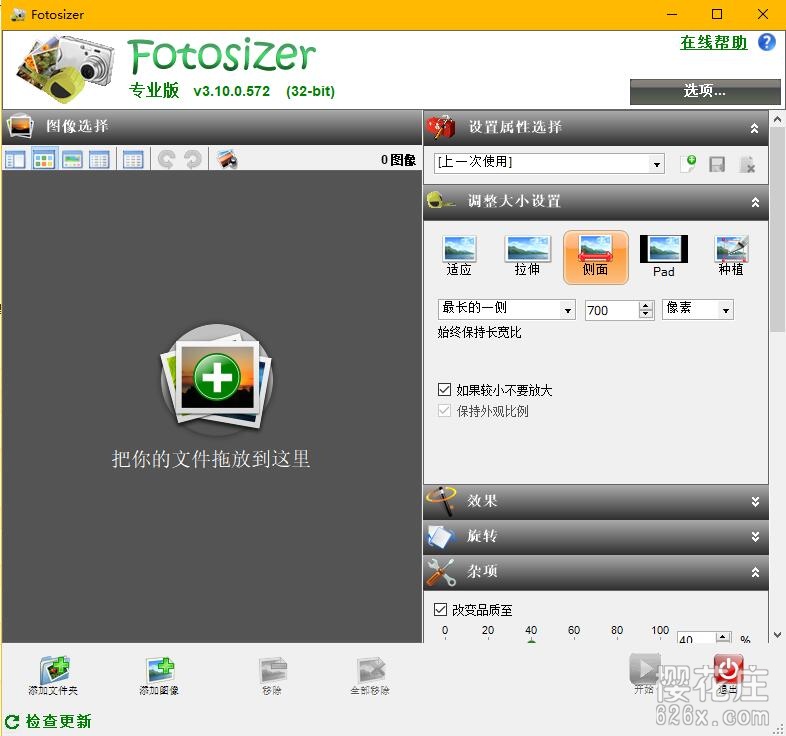Switch to the list table view icon
The width and height of the screenshot is (786, 736).
coord(99,160)
